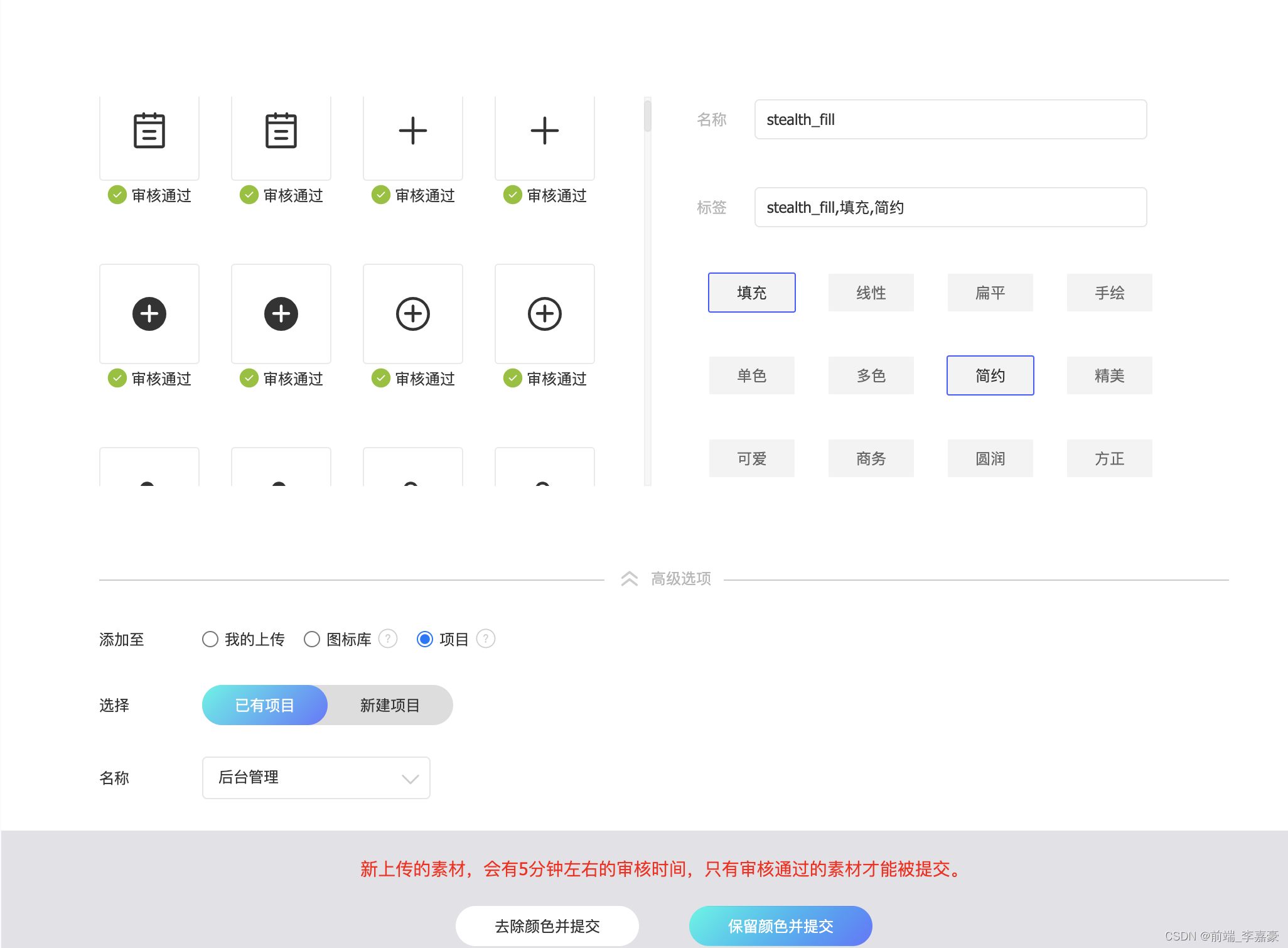Toggle the 线性 tag
The width and height of the screenshot is (1288, 948).
[x=871, y=293]
